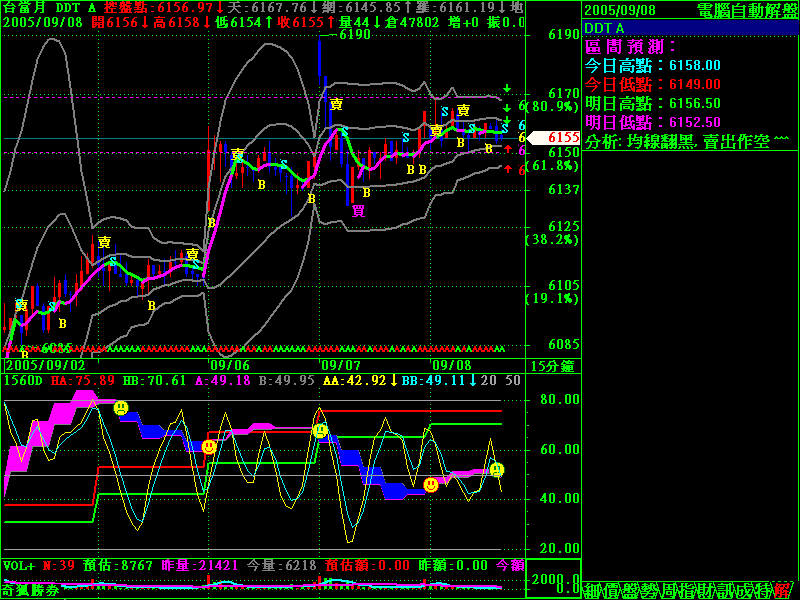Click the magenta 買 buy signal marker
Viewport: 800px width, 600px height.
tap(359, 211)
